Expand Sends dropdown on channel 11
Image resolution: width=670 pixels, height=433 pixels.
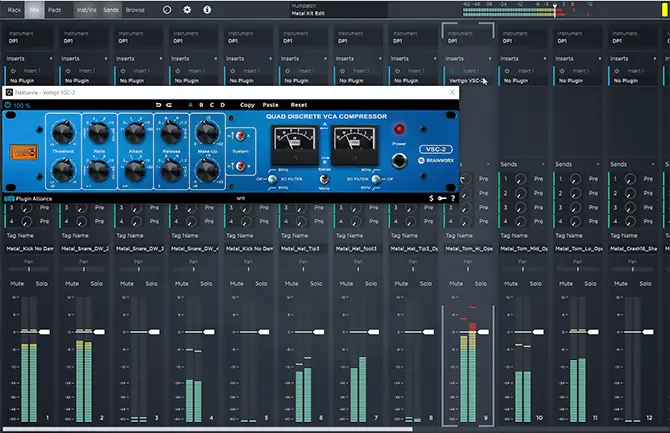pyautogui.click(x=598, y=164)
